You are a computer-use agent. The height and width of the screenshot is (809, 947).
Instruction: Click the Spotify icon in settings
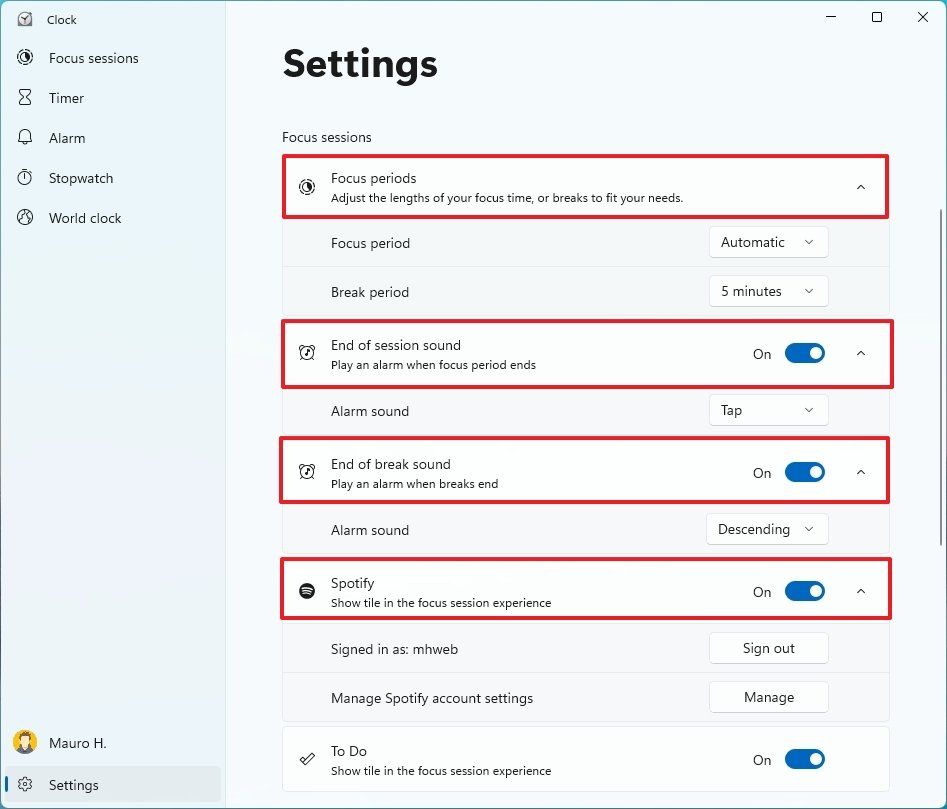[x=307, y=590]
